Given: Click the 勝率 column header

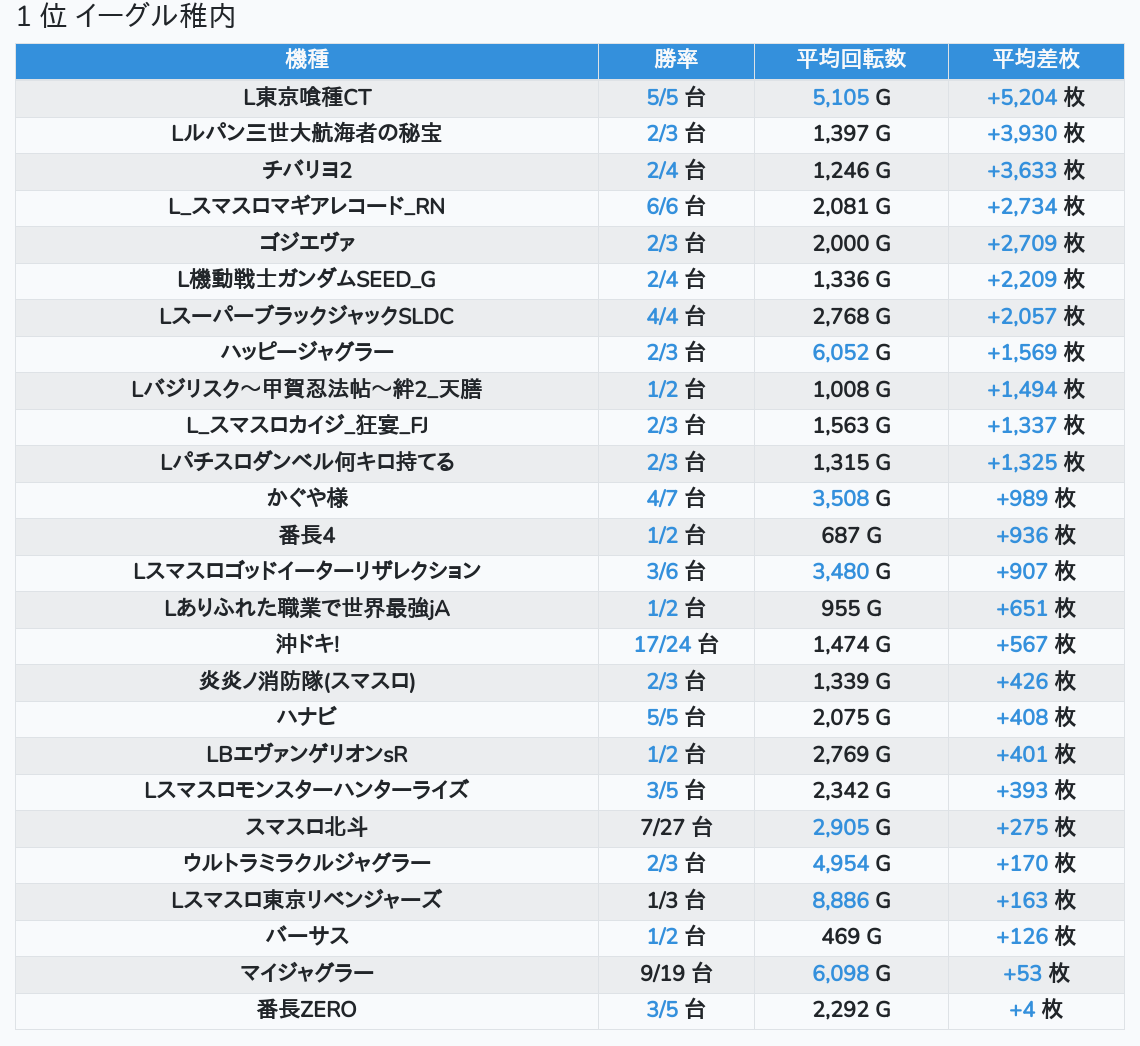Looking at the screenshot, I should coord(676,60).
